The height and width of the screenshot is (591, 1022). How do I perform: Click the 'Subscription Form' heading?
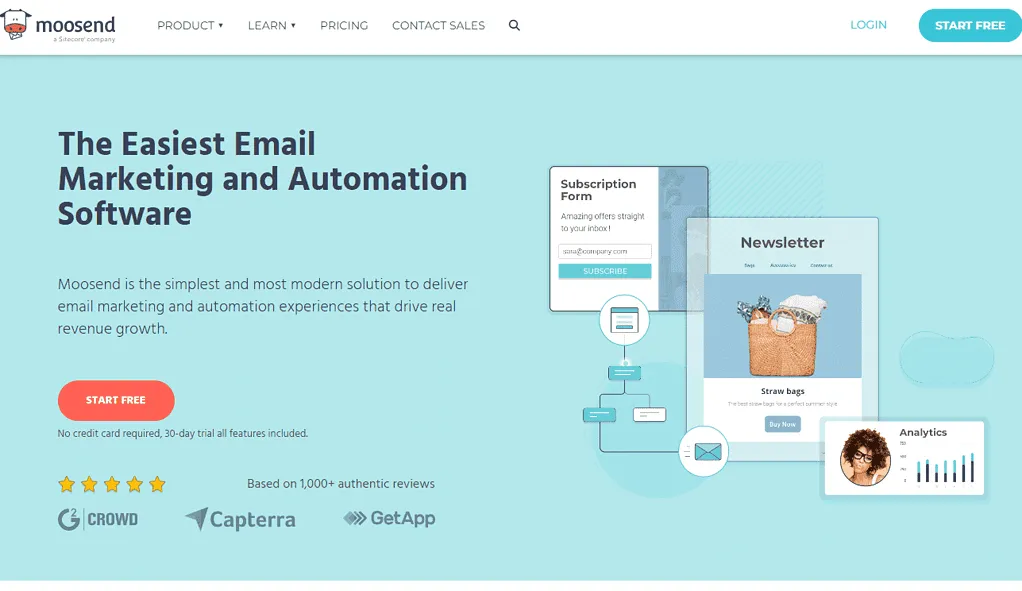point(598,190)
